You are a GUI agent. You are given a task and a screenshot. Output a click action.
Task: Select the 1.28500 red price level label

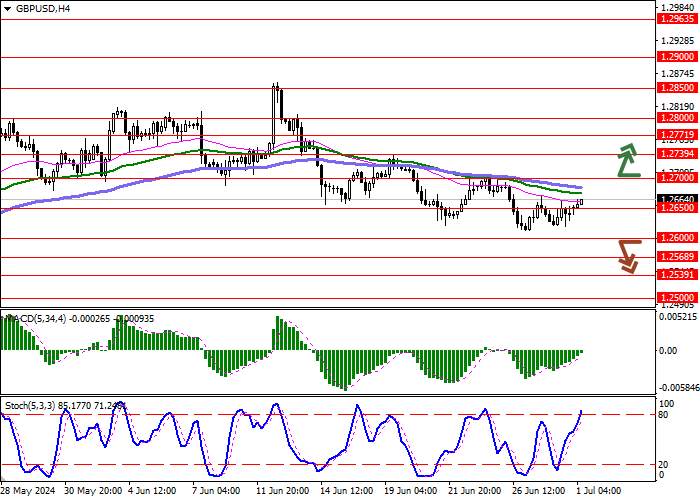coord(677,88)
